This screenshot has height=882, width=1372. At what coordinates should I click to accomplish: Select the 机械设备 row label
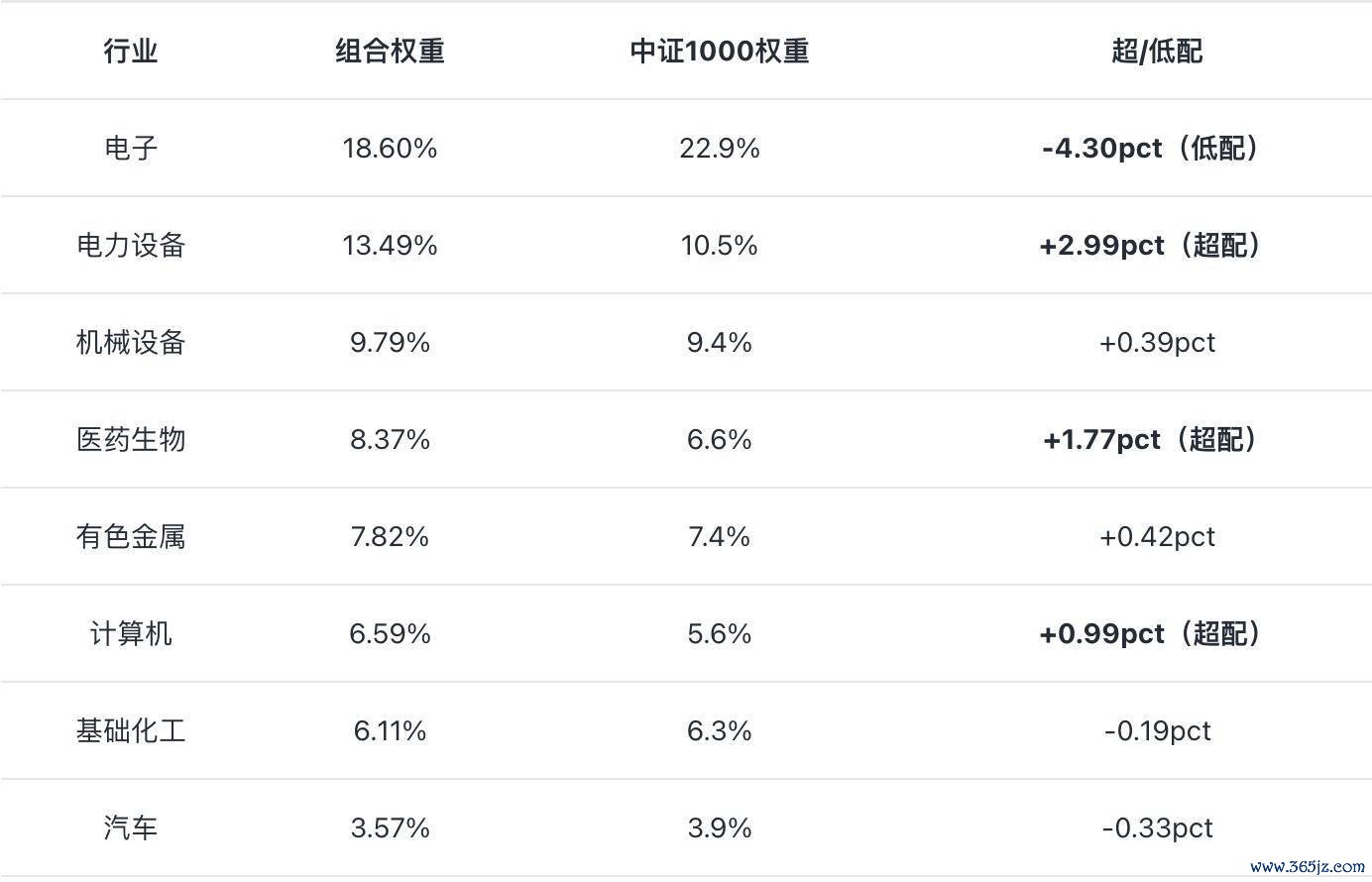[x=131, y=342]
